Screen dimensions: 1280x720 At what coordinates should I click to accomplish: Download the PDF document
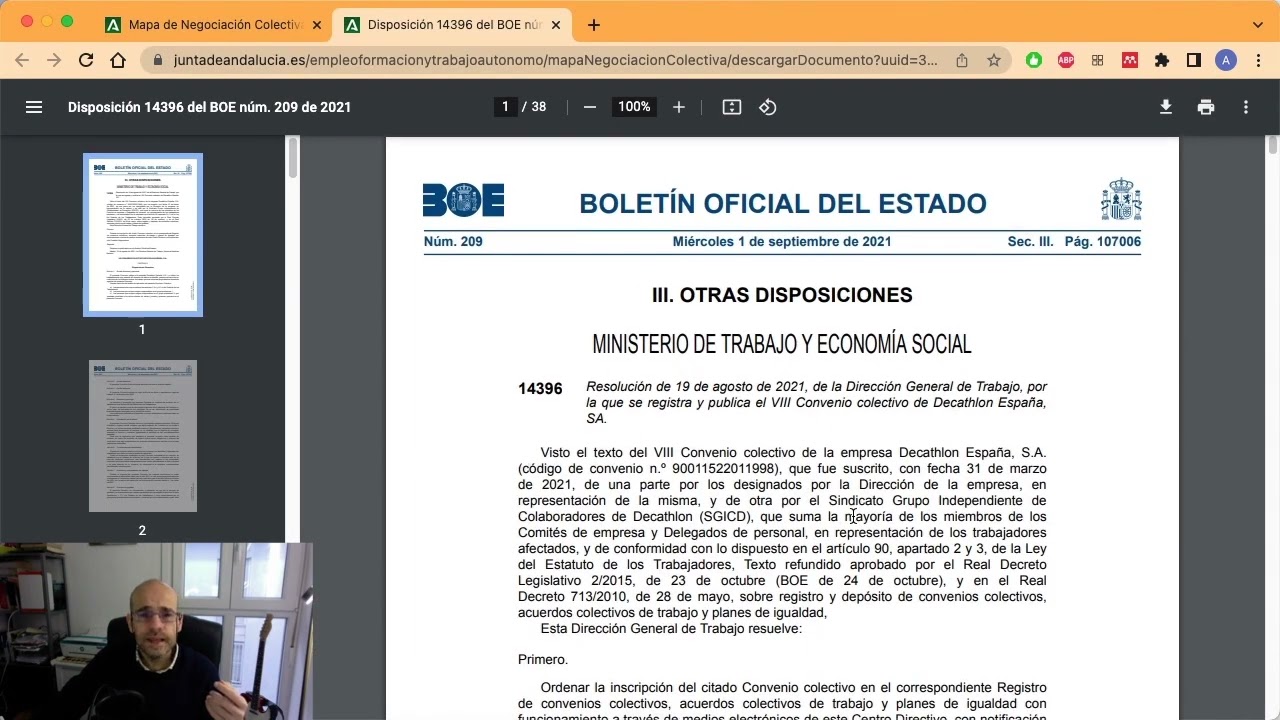[1166, 107]
